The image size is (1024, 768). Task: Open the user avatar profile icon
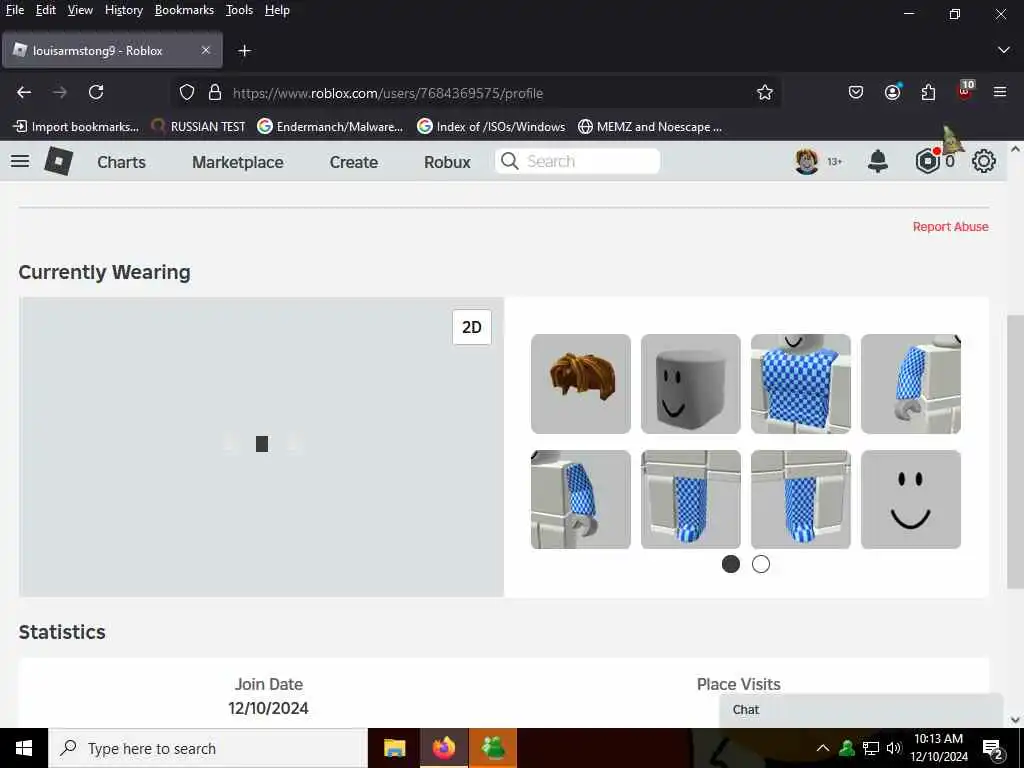(x=807, y=161)
